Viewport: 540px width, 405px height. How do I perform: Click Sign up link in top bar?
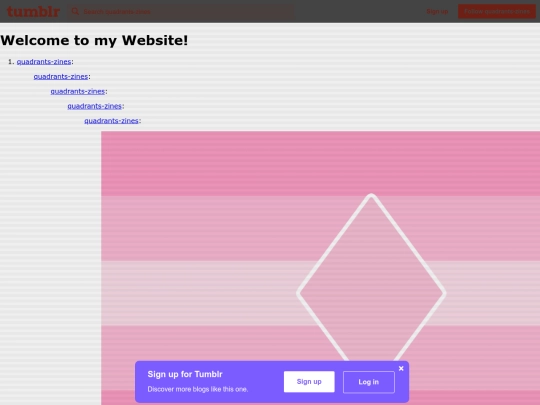tap(437, 11)
